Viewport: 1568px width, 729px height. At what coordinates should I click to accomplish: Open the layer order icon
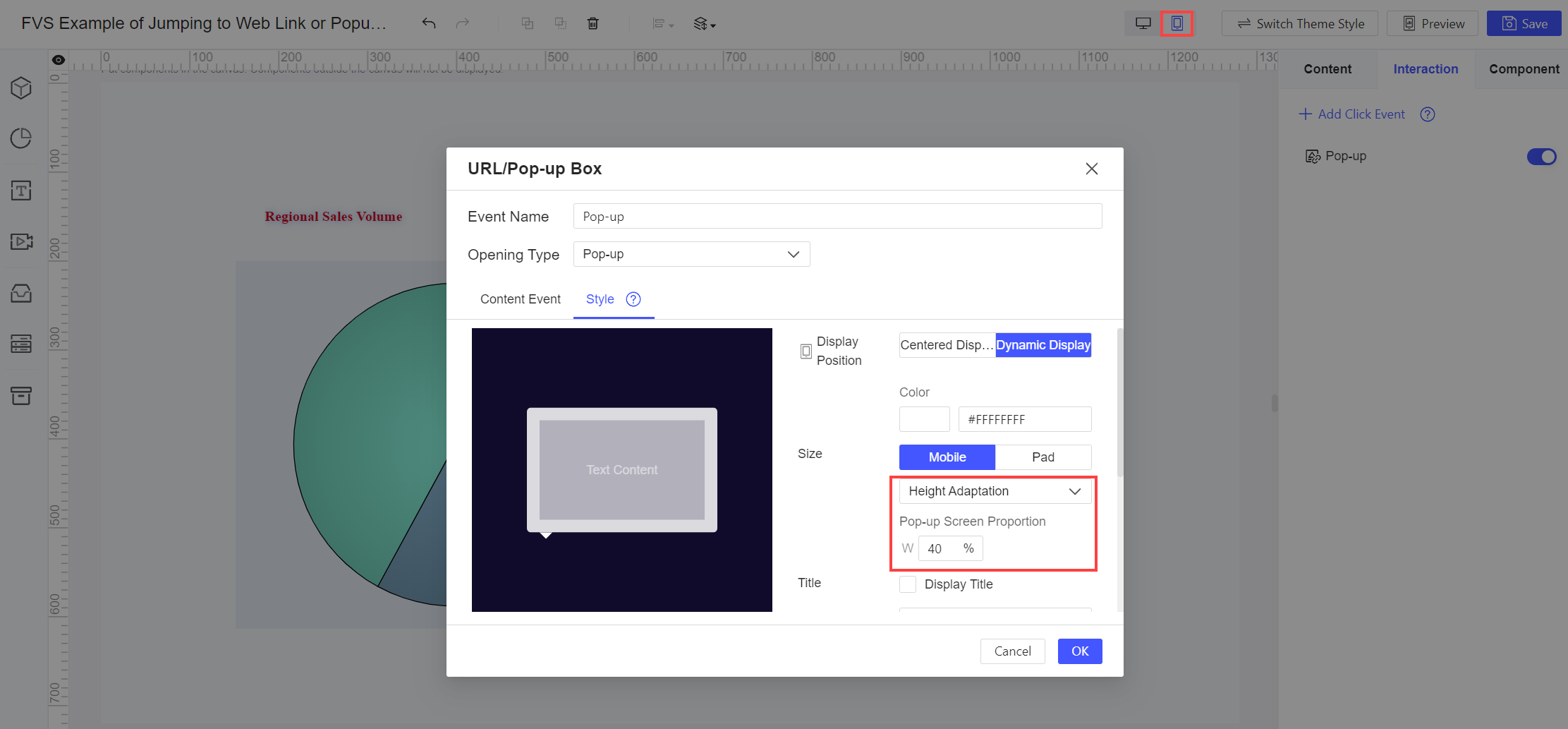pos(704,24)
